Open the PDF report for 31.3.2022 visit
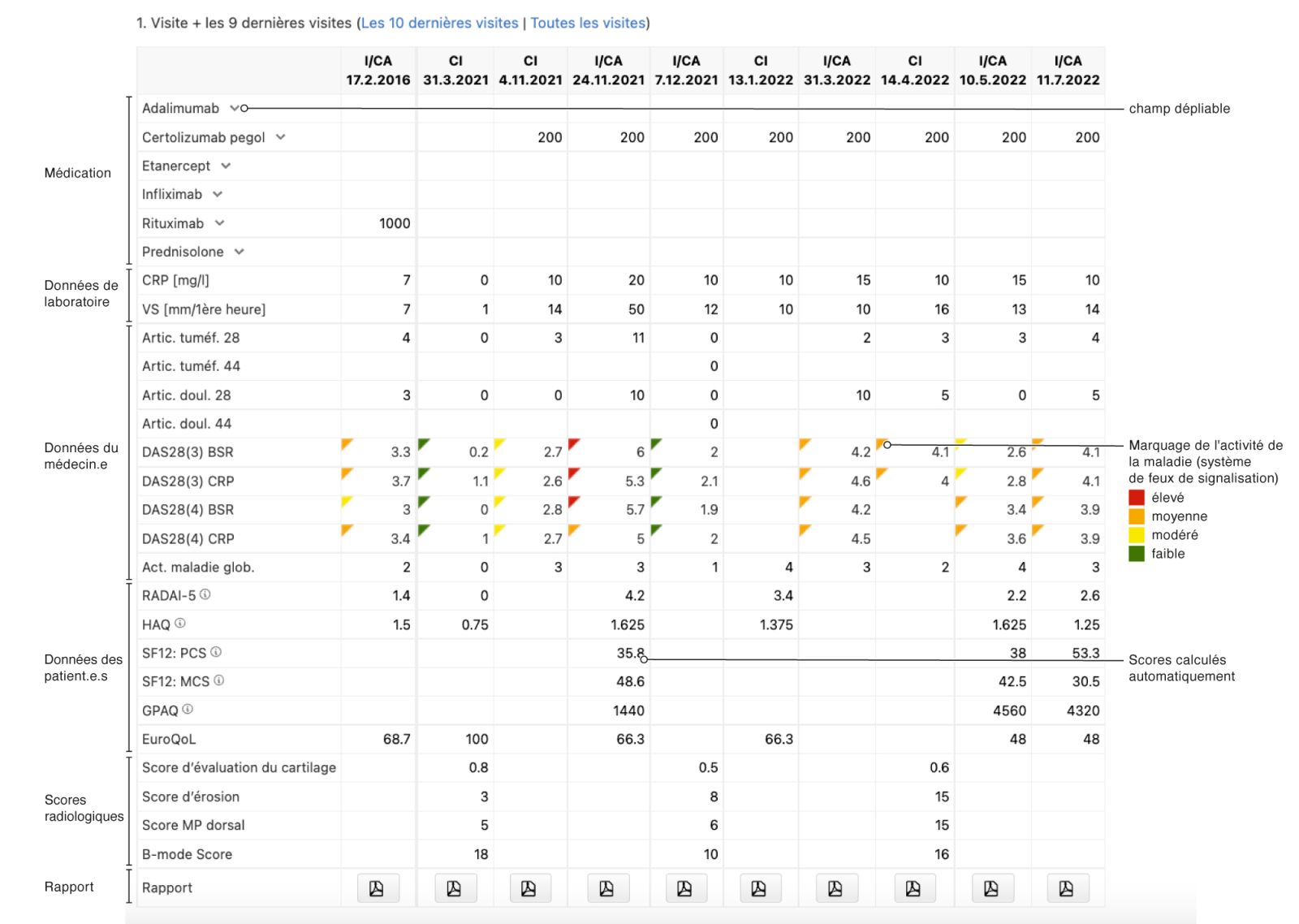Viewport: 1299px width, 924px height. click(x=835, y=888)
